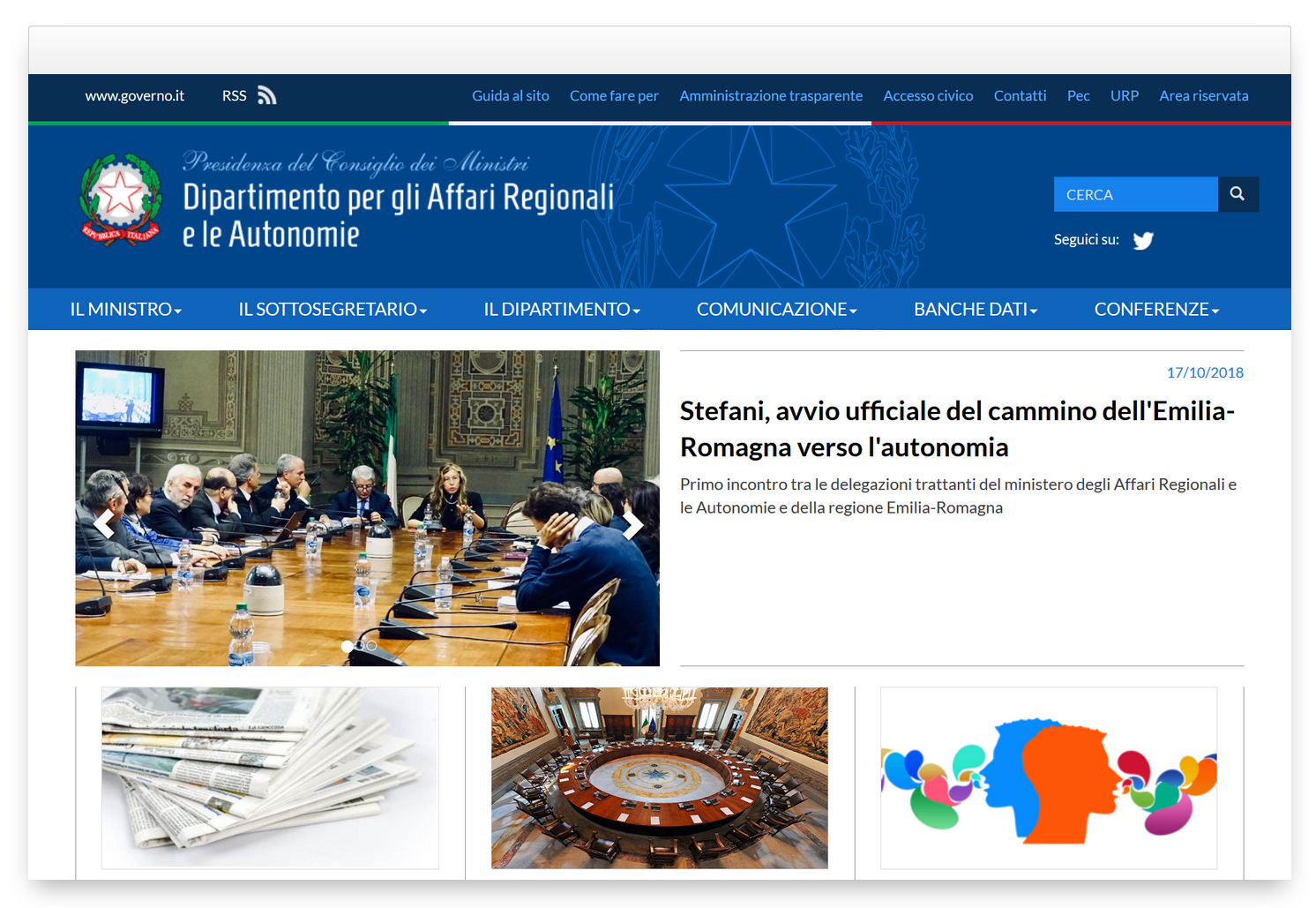Open the colorful head profiles thumbnail
Screen dimensions: 1316x908
point(1049,778)
